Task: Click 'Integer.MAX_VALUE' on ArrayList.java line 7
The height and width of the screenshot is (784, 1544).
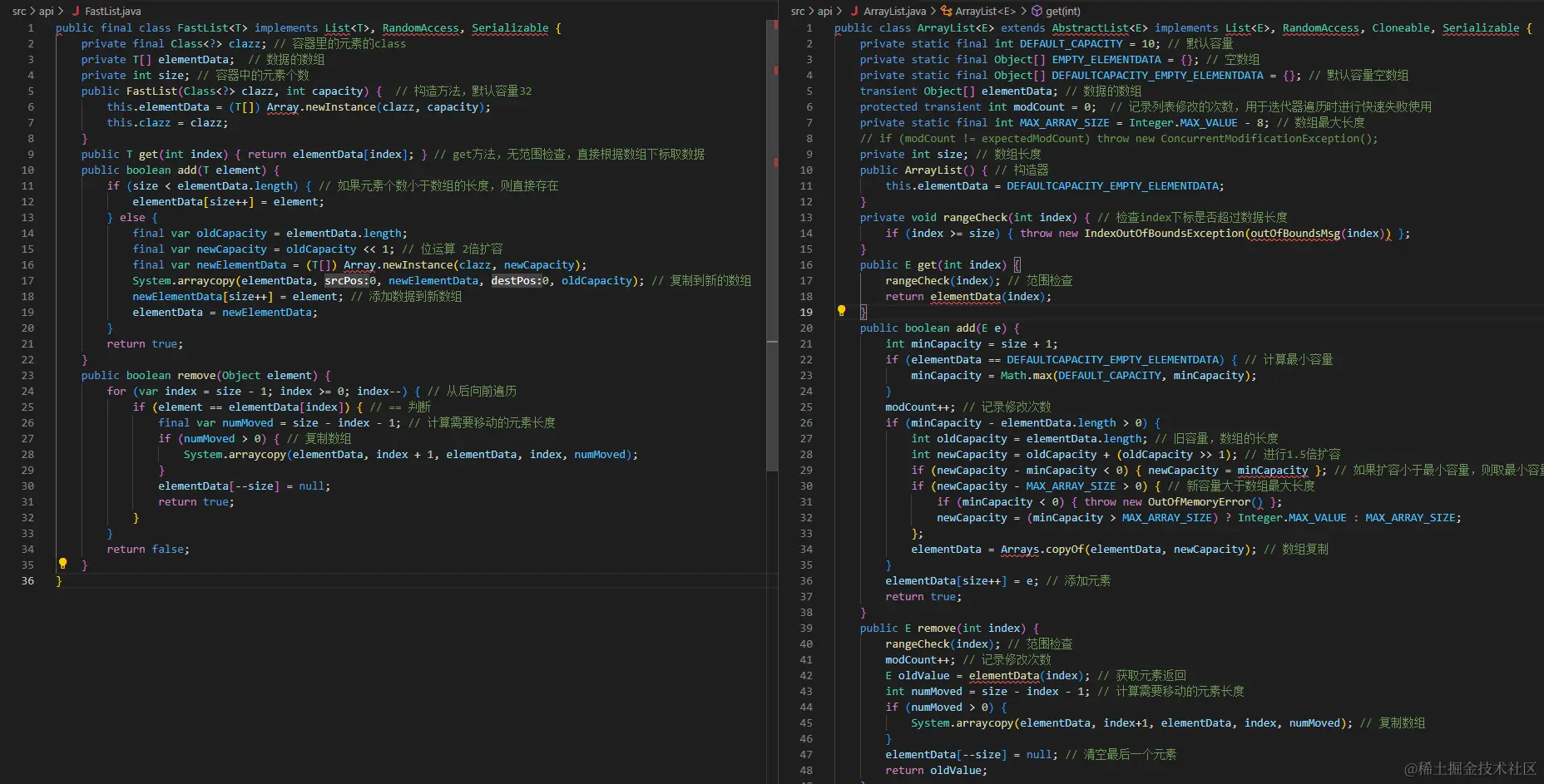Action: pos(1183,123)
